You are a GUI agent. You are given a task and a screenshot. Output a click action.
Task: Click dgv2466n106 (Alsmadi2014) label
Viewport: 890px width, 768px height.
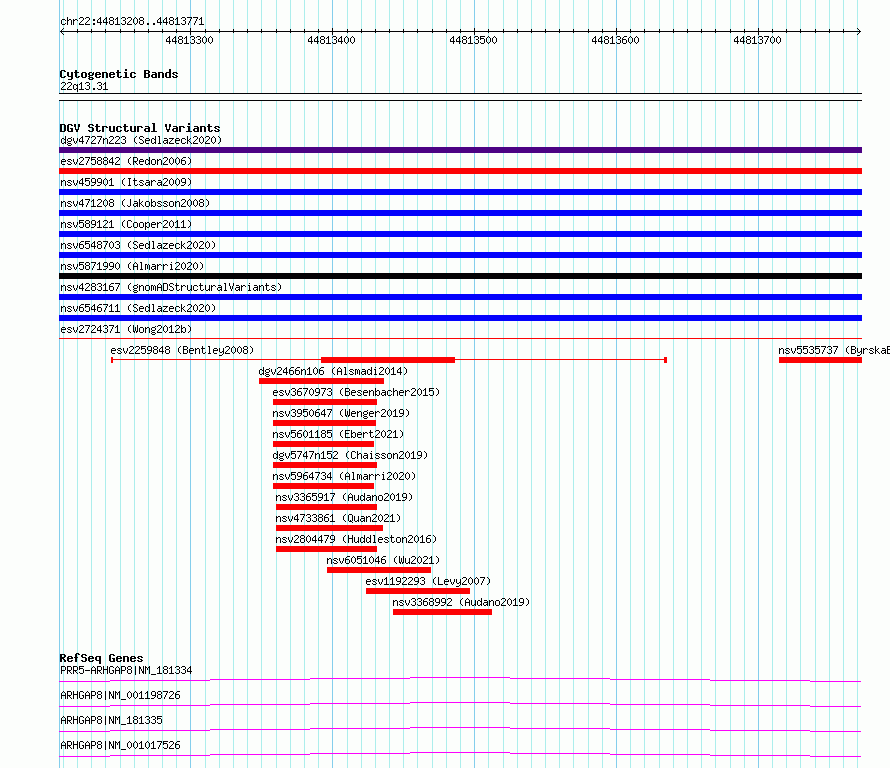[333, 371]
